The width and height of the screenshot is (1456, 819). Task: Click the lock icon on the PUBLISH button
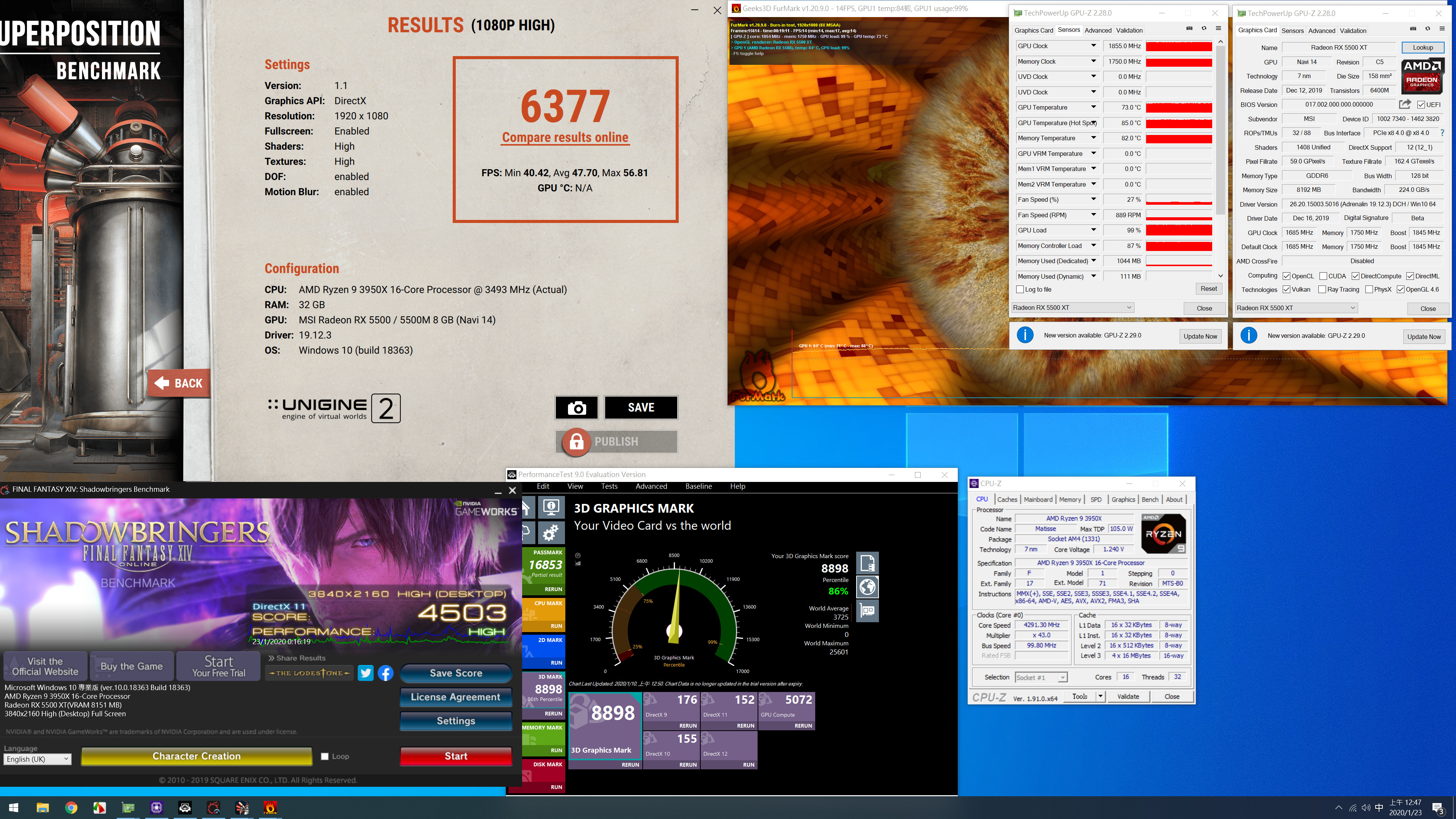pyautogui.click(x=576, y=441)
